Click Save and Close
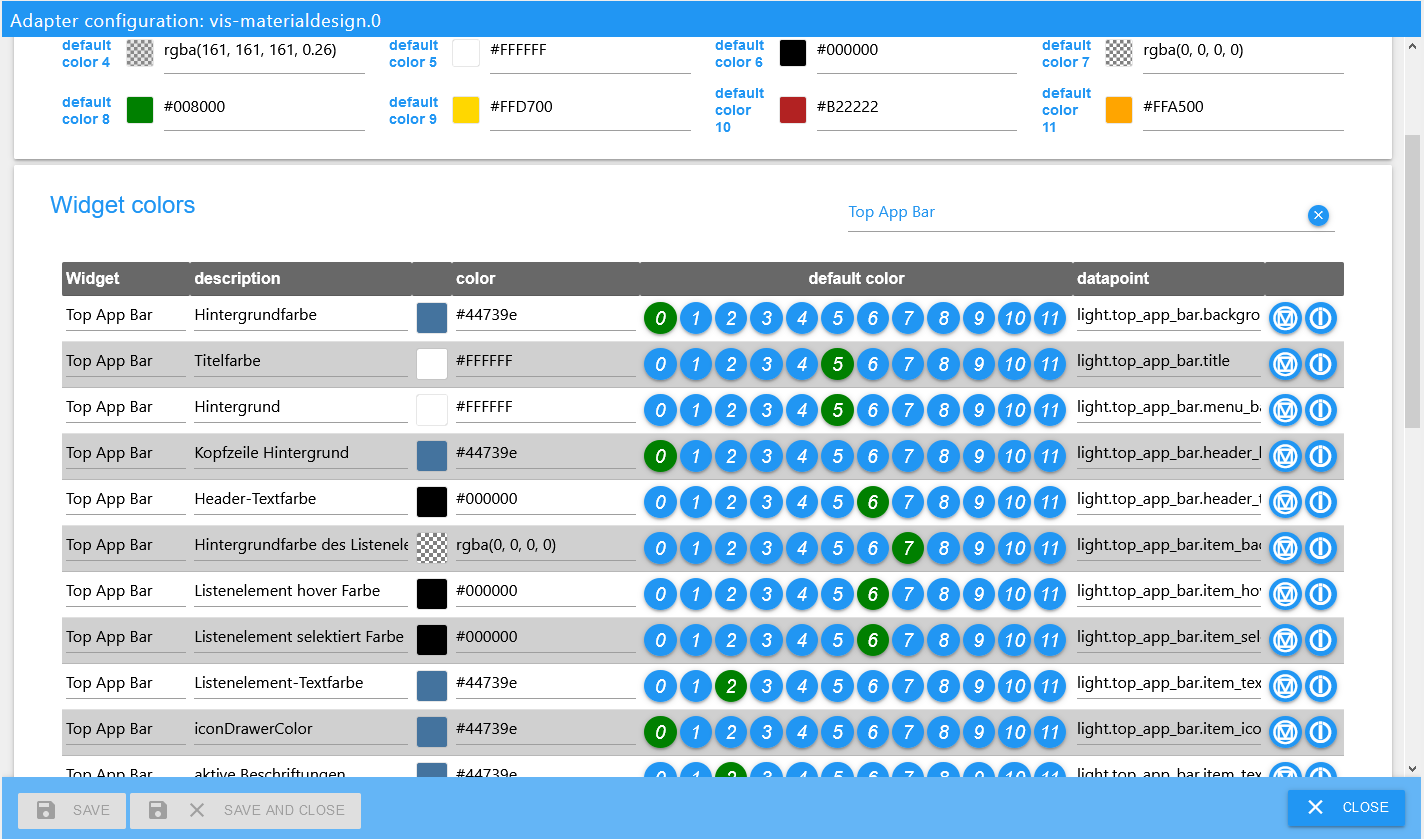 click(245, 810)
